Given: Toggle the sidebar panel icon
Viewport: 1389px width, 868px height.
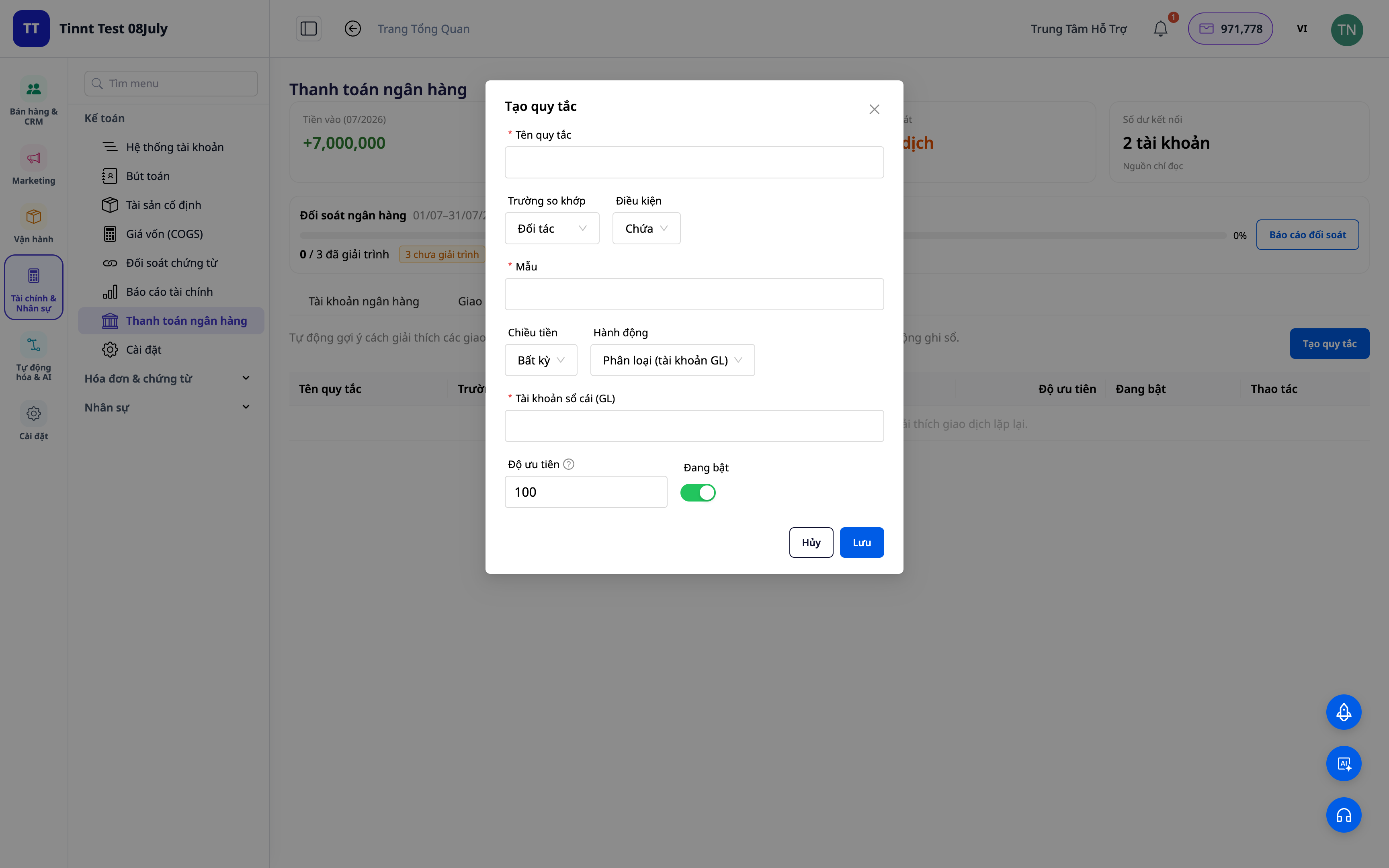Looking at the screenshot, I should 308,29.
